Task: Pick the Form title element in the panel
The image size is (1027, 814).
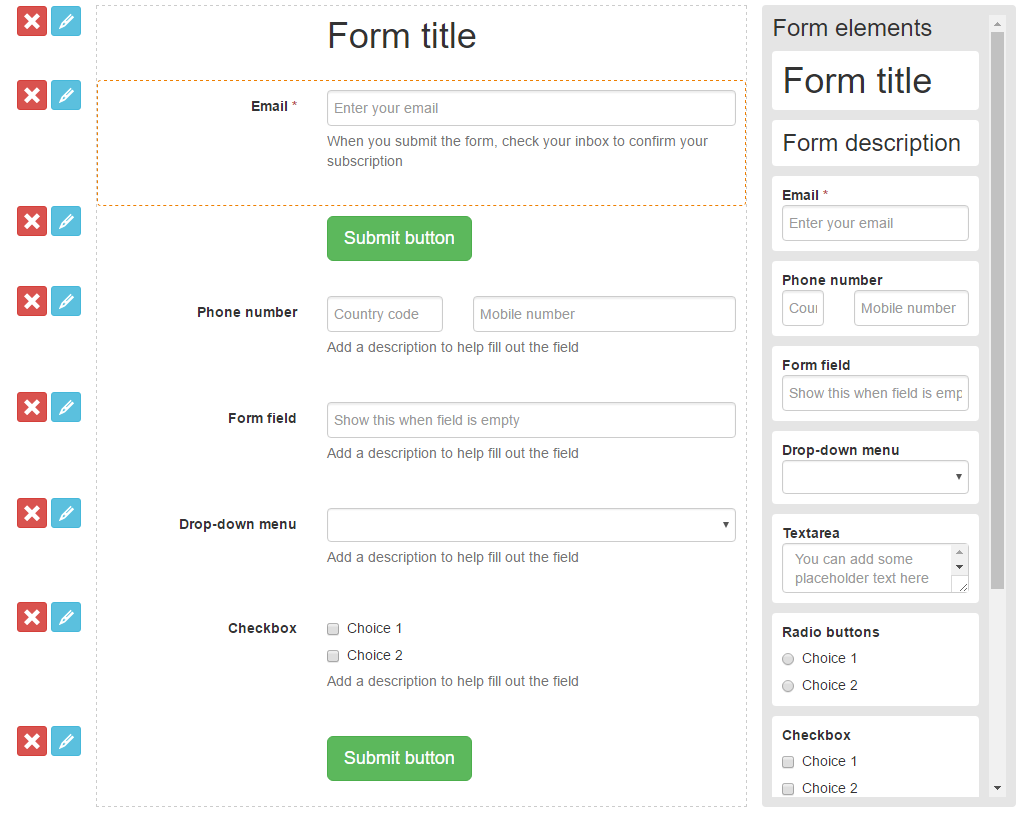Action: 875,81
